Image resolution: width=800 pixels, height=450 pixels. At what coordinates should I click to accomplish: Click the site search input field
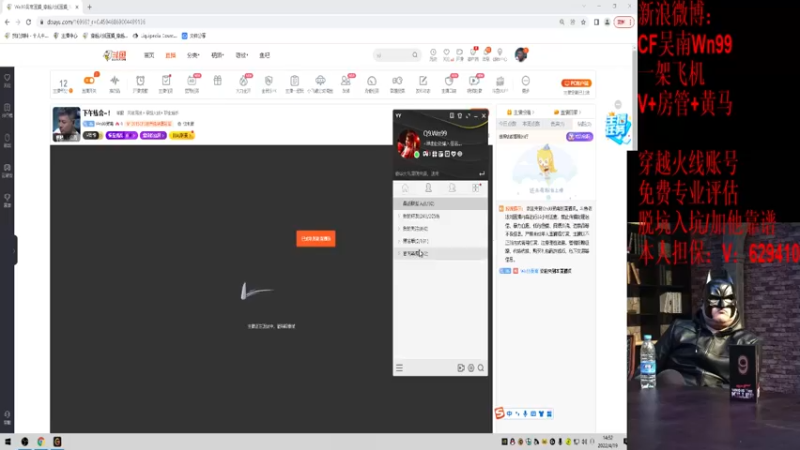pyautogui.click(x=393, y=55)
